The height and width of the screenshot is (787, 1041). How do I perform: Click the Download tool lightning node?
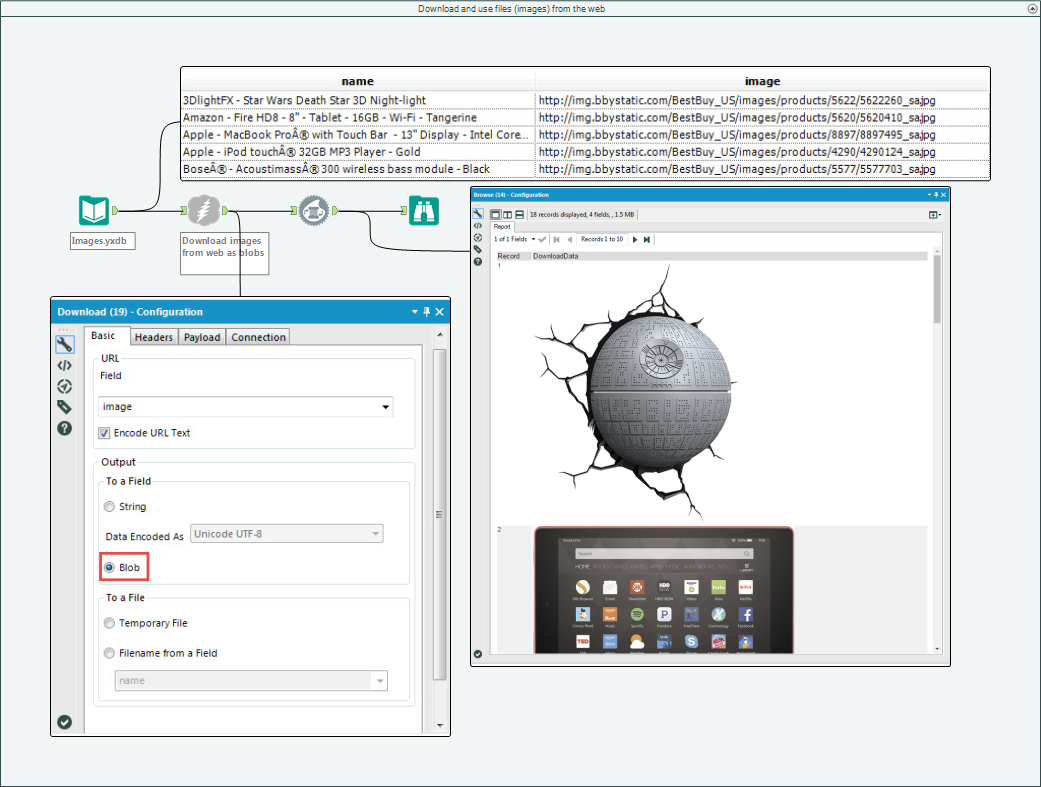pyautogui.click(x=203, y=211)
